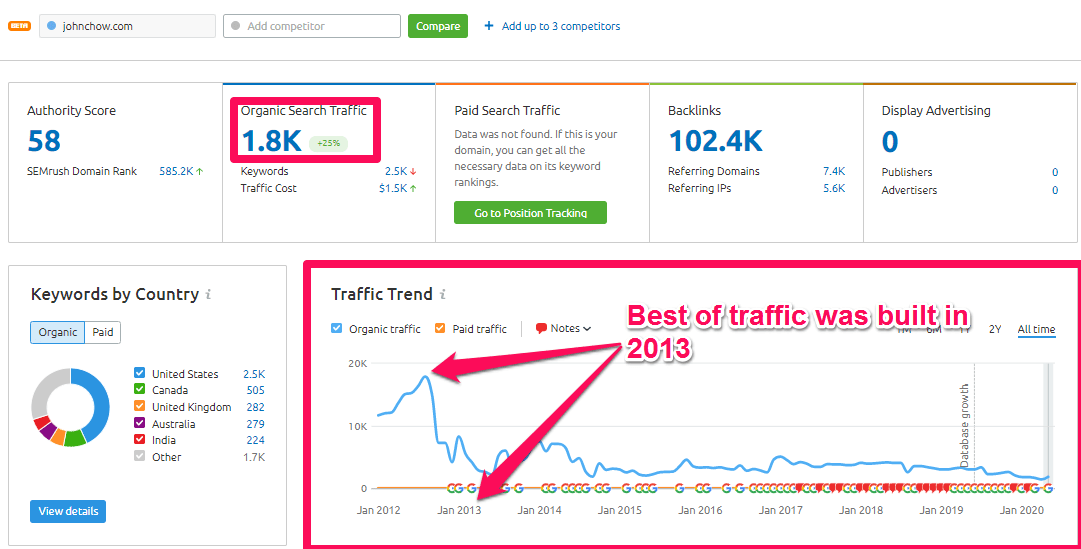This screenshot has width=1081, height=549.
Task: Select the Organic keywords tab
Action: pos(58,332)
